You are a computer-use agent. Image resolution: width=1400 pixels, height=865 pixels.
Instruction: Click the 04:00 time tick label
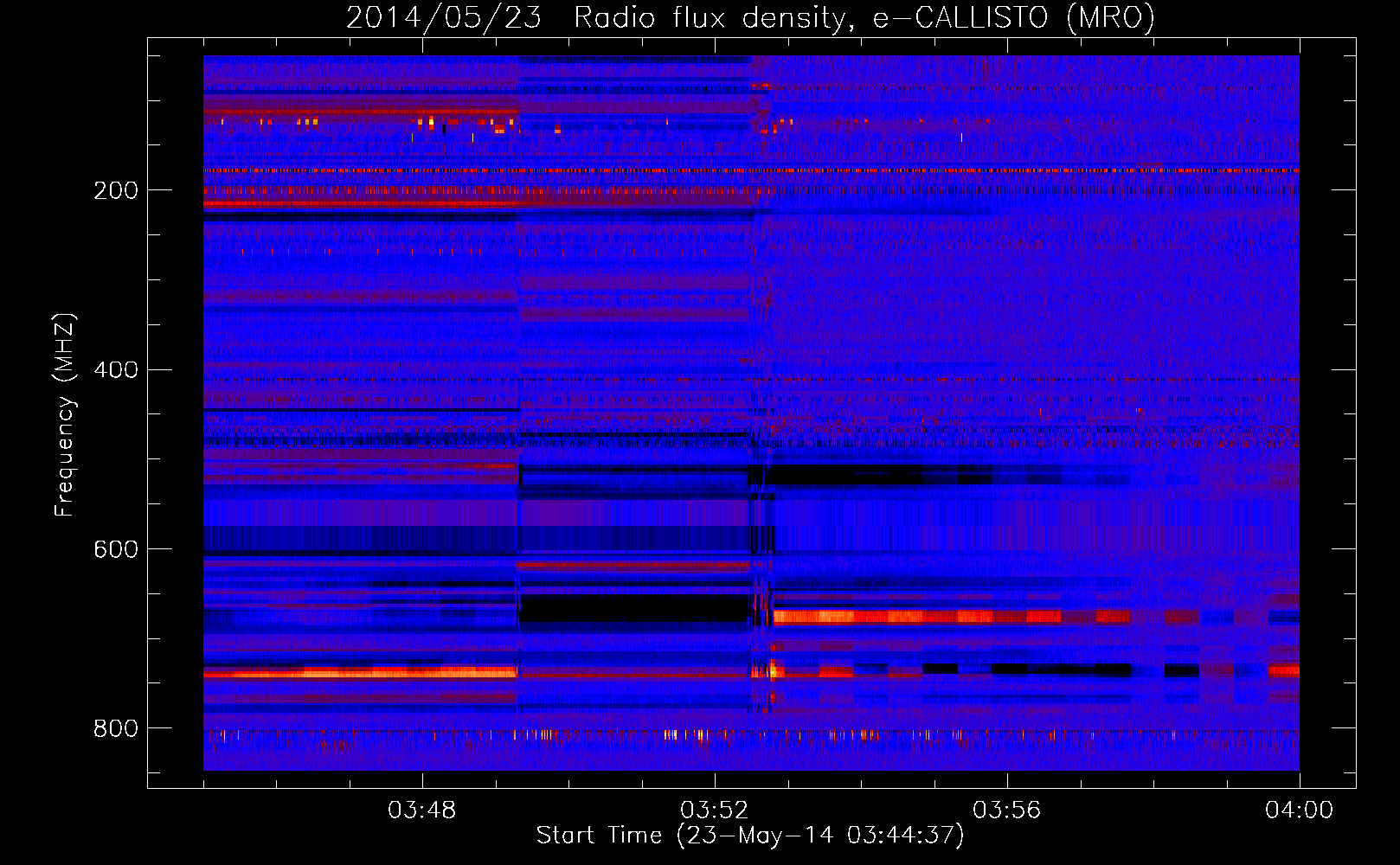point(1300,811)
